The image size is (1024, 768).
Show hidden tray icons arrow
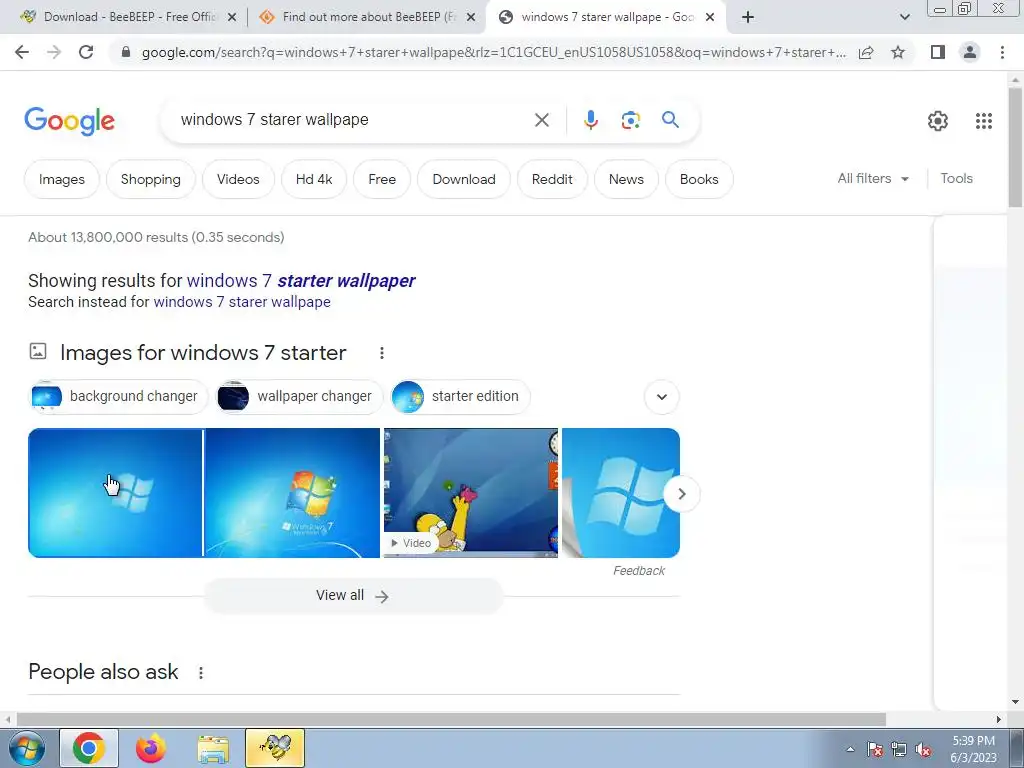[x=850, y=750]
